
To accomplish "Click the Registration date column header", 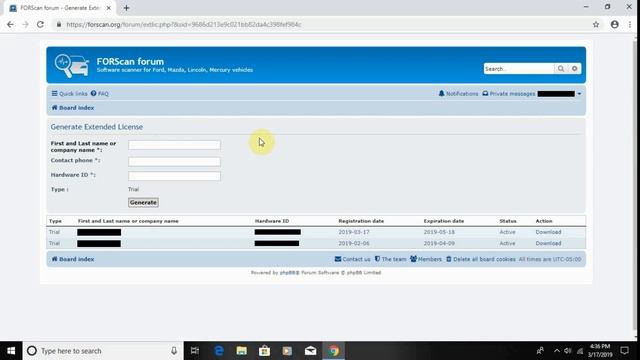I will point(361,221).
